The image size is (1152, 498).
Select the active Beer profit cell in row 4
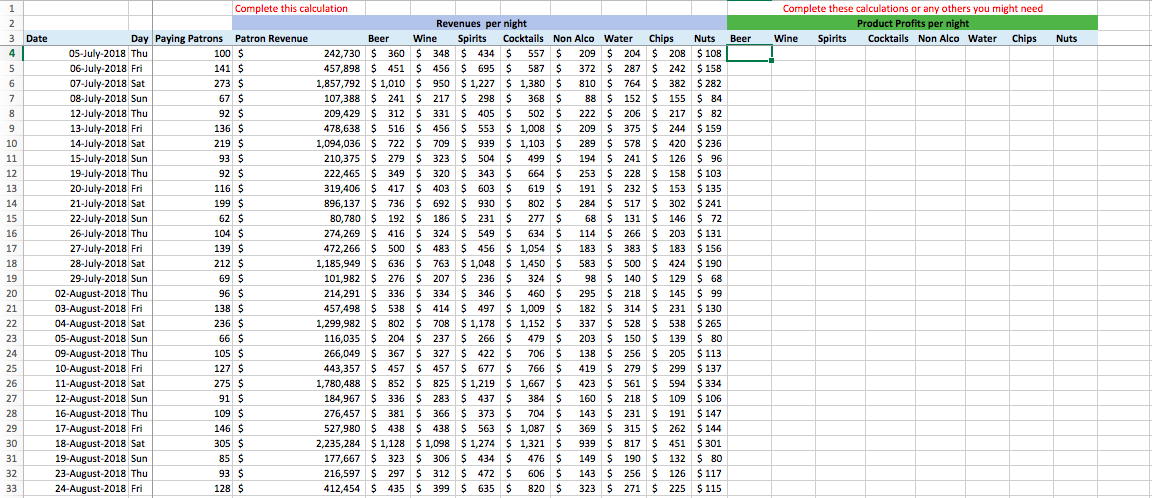pos(749,53)
